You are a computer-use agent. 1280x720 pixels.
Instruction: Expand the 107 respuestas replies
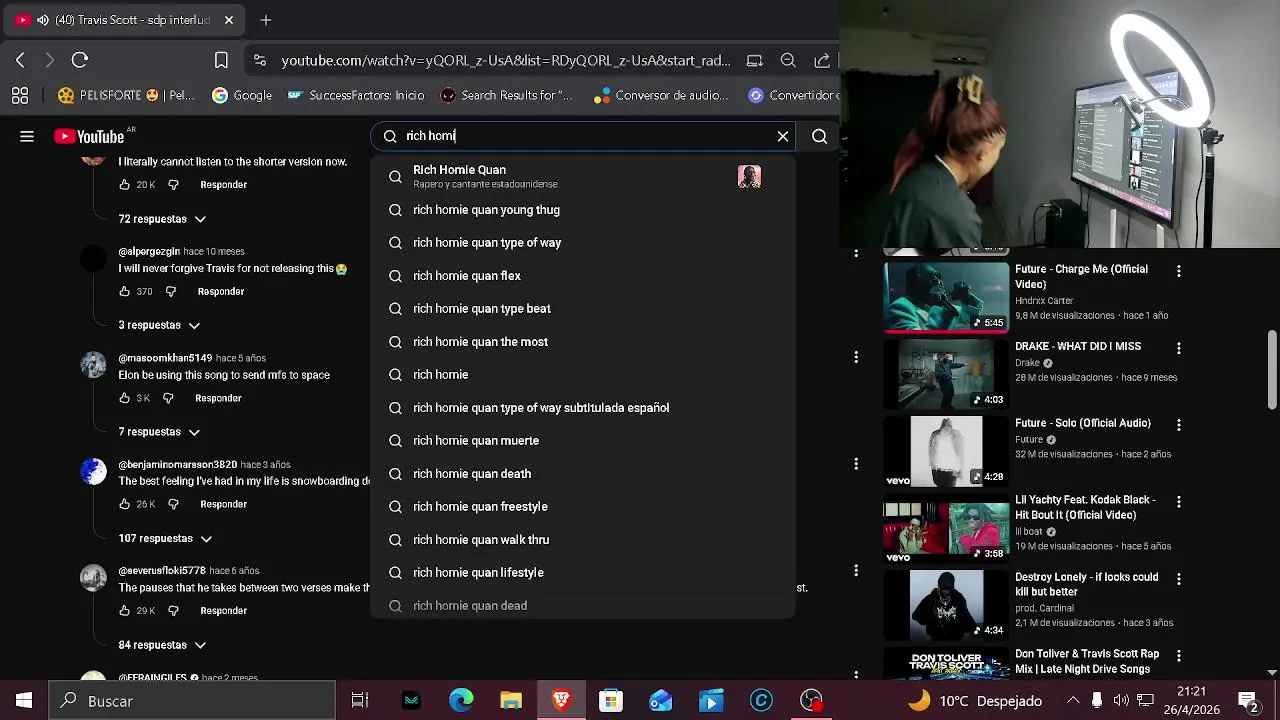pyautogui.click(x=165, y=539)
